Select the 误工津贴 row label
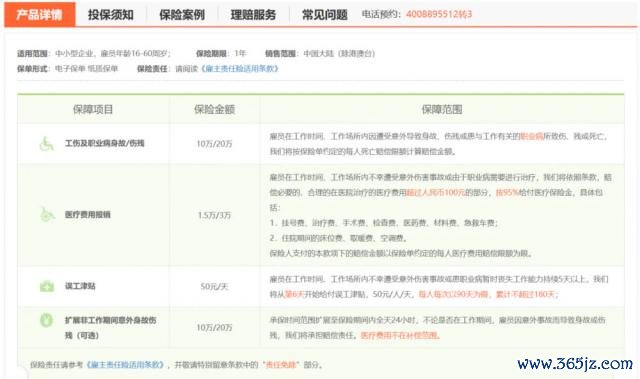Viewport: 640px width, 379px height. click(x=80, y=286)
